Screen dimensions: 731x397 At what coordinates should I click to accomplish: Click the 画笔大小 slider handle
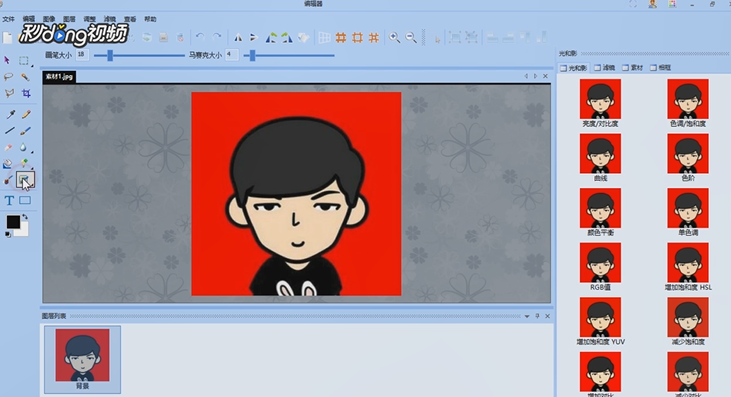click(x=110, y=55)
